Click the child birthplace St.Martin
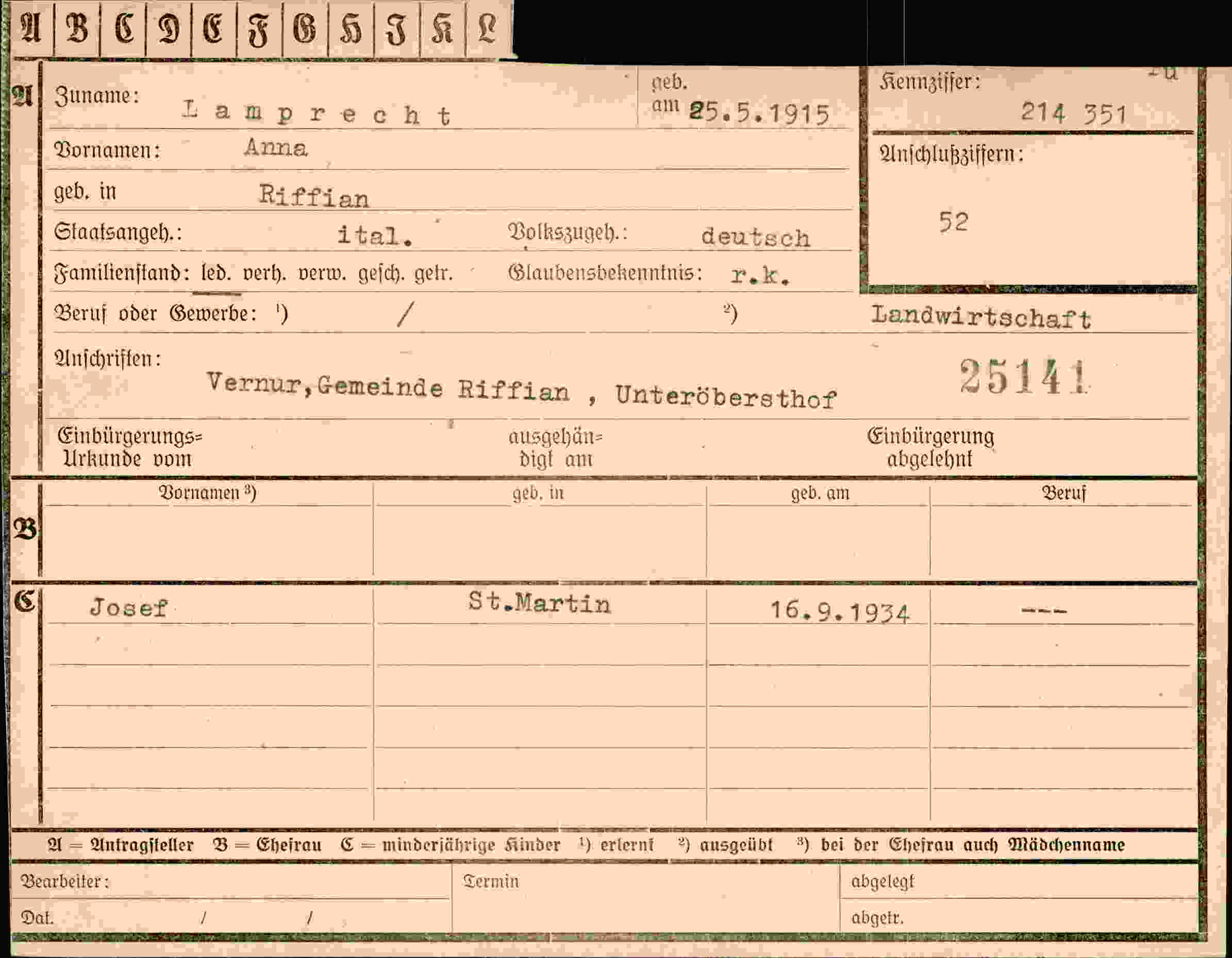Image resolution: width=1232 pixels, height=958 pixels. (539, 603)
